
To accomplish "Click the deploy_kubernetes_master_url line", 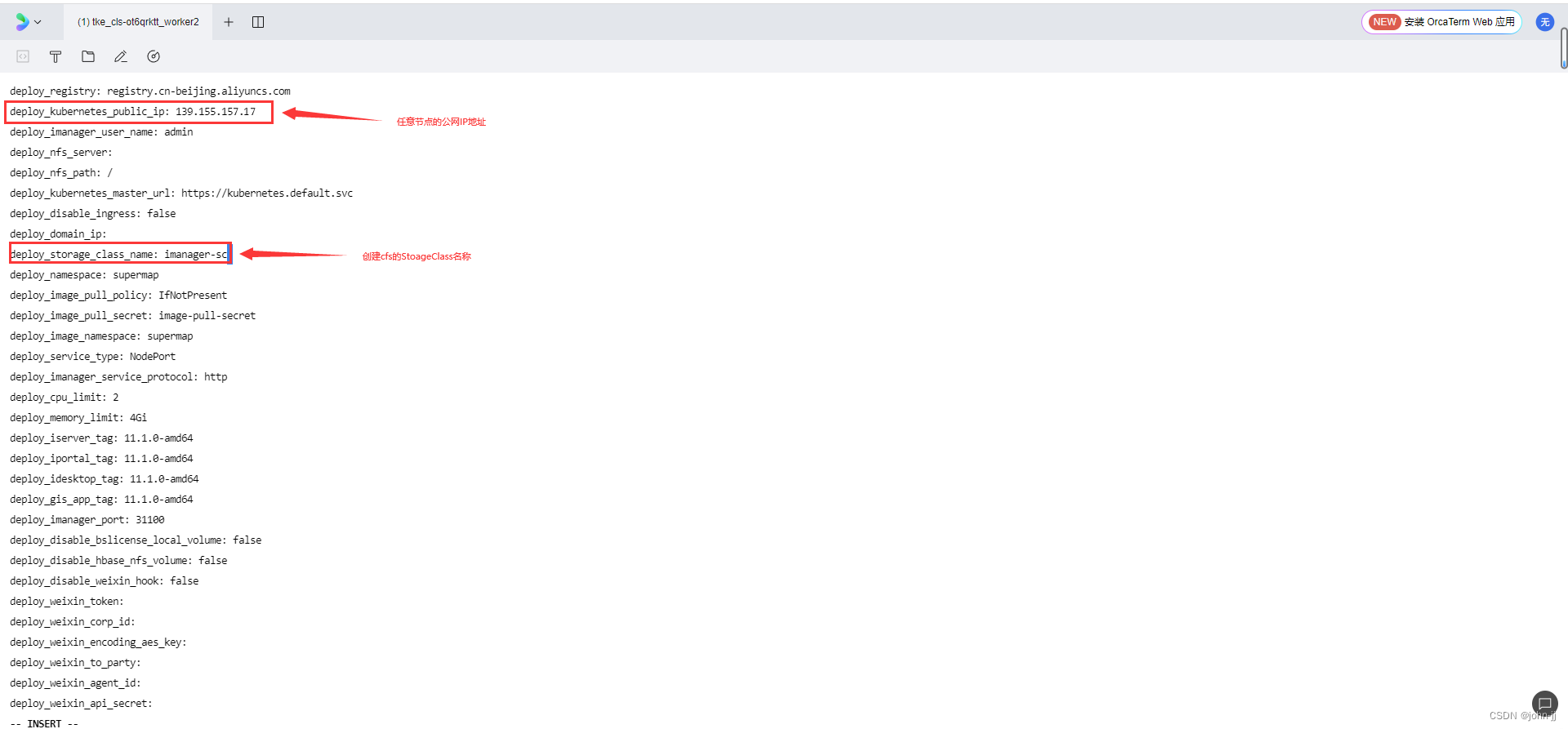I will (x=181, y=193).
